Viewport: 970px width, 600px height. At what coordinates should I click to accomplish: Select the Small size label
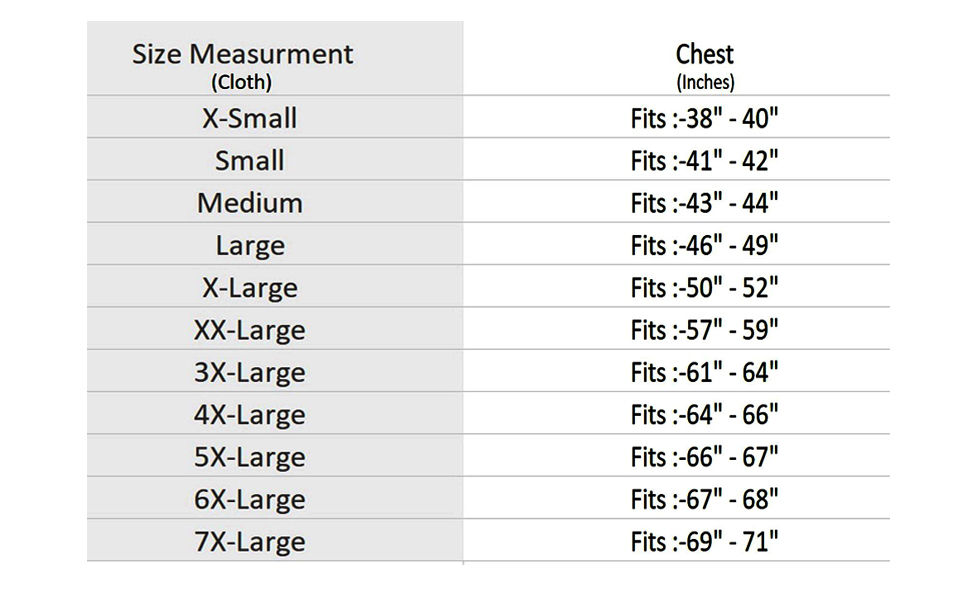250,160
